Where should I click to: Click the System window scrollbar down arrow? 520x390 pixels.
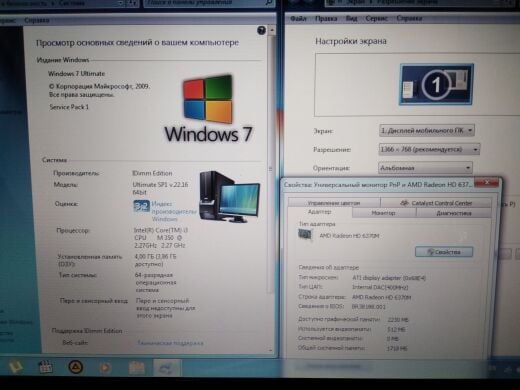pos(271,350)
